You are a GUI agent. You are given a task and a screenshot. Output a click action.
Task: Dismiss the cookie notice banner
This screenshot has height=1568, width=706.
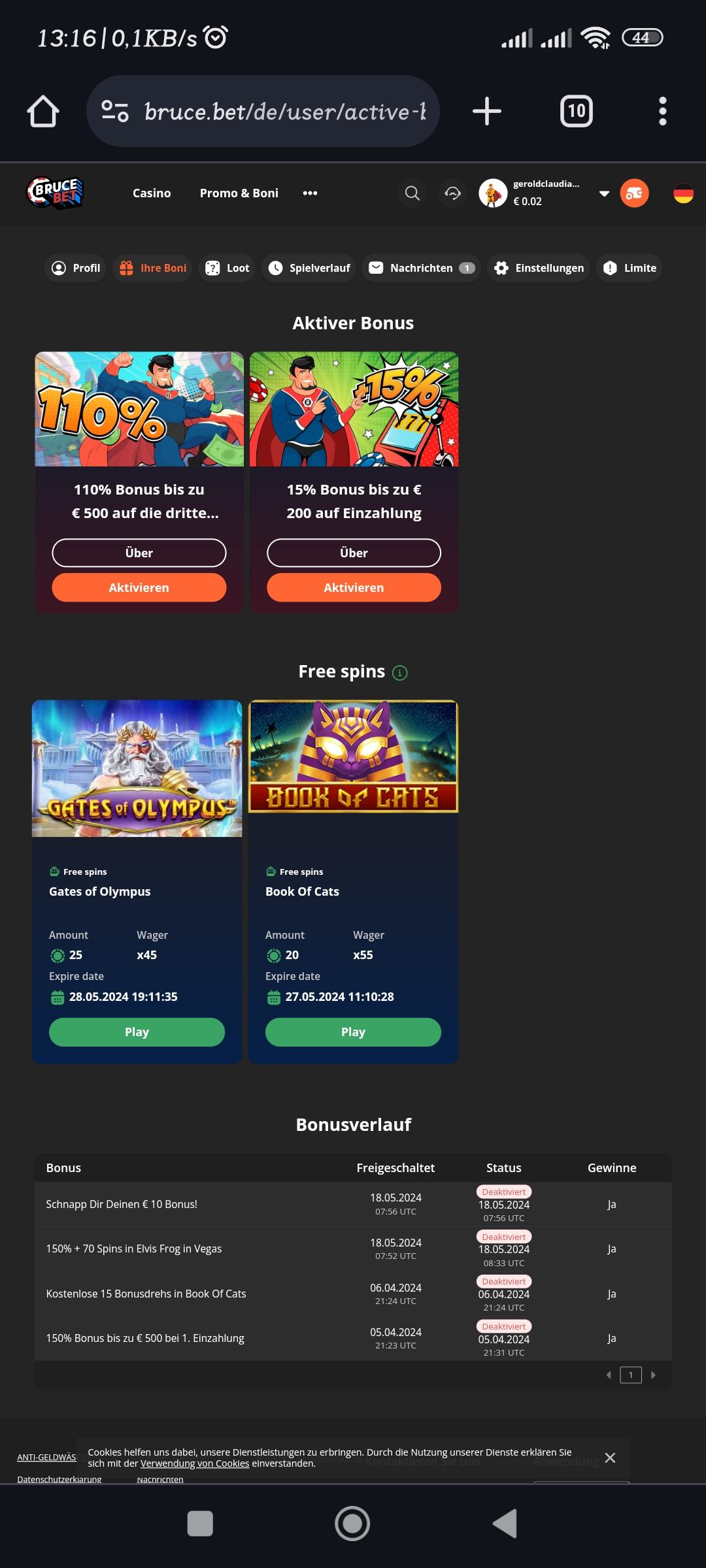[610, 1458]
